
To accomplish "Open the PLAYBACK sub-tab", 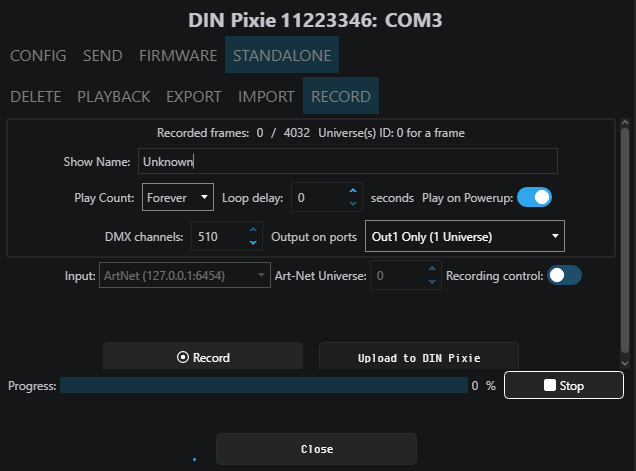I will click(114, 97).
